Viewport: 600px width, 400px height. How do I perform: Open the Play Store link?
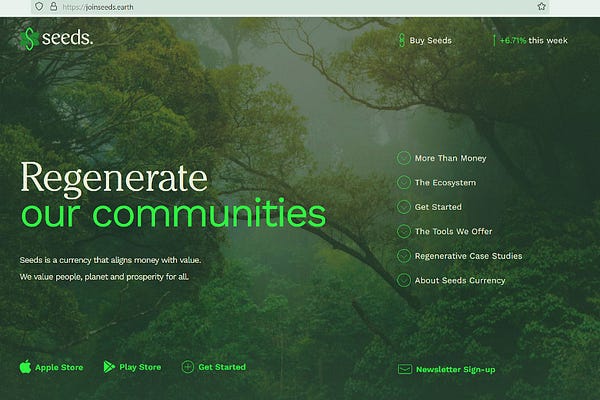pos(140,367)
